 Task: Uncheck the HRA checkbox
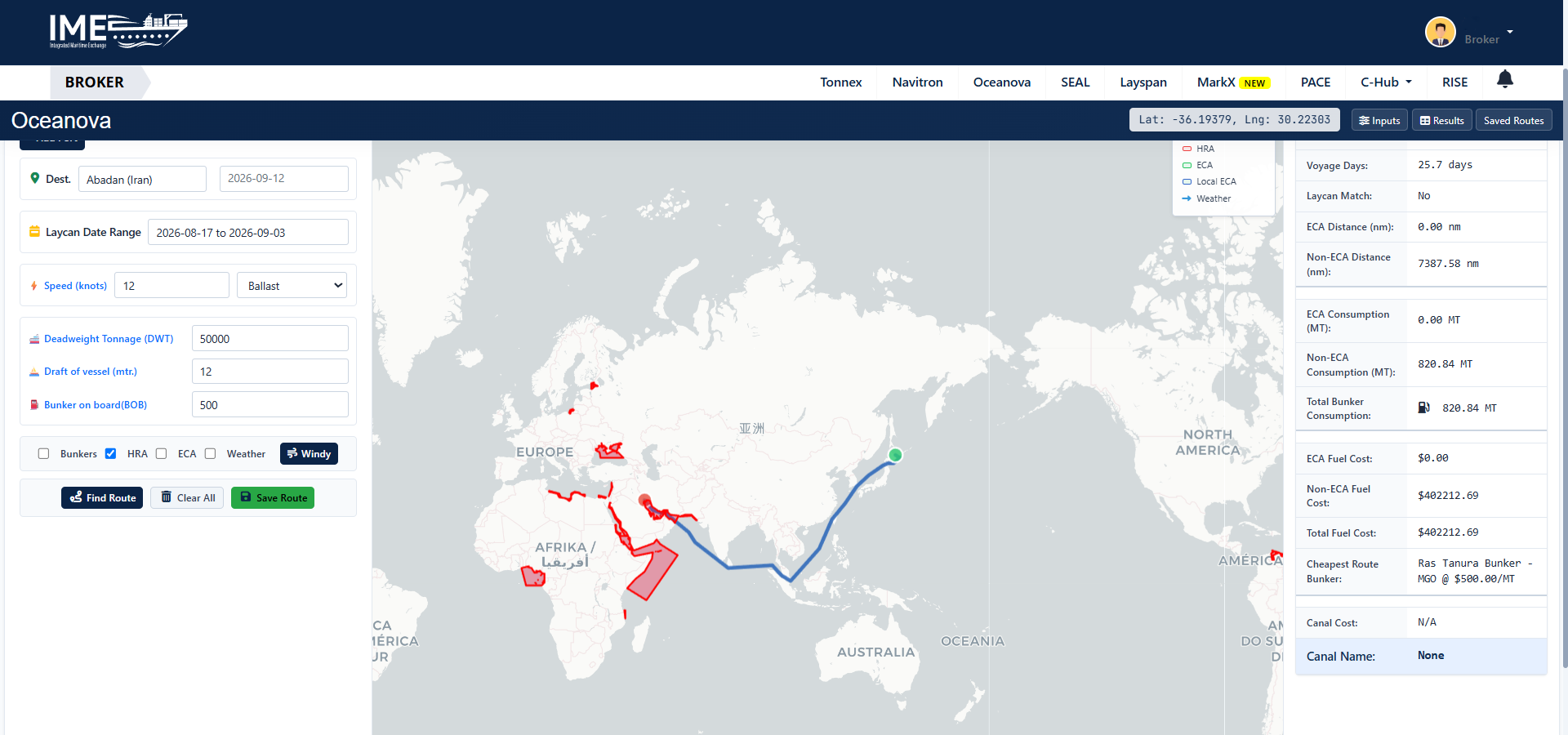111,454
